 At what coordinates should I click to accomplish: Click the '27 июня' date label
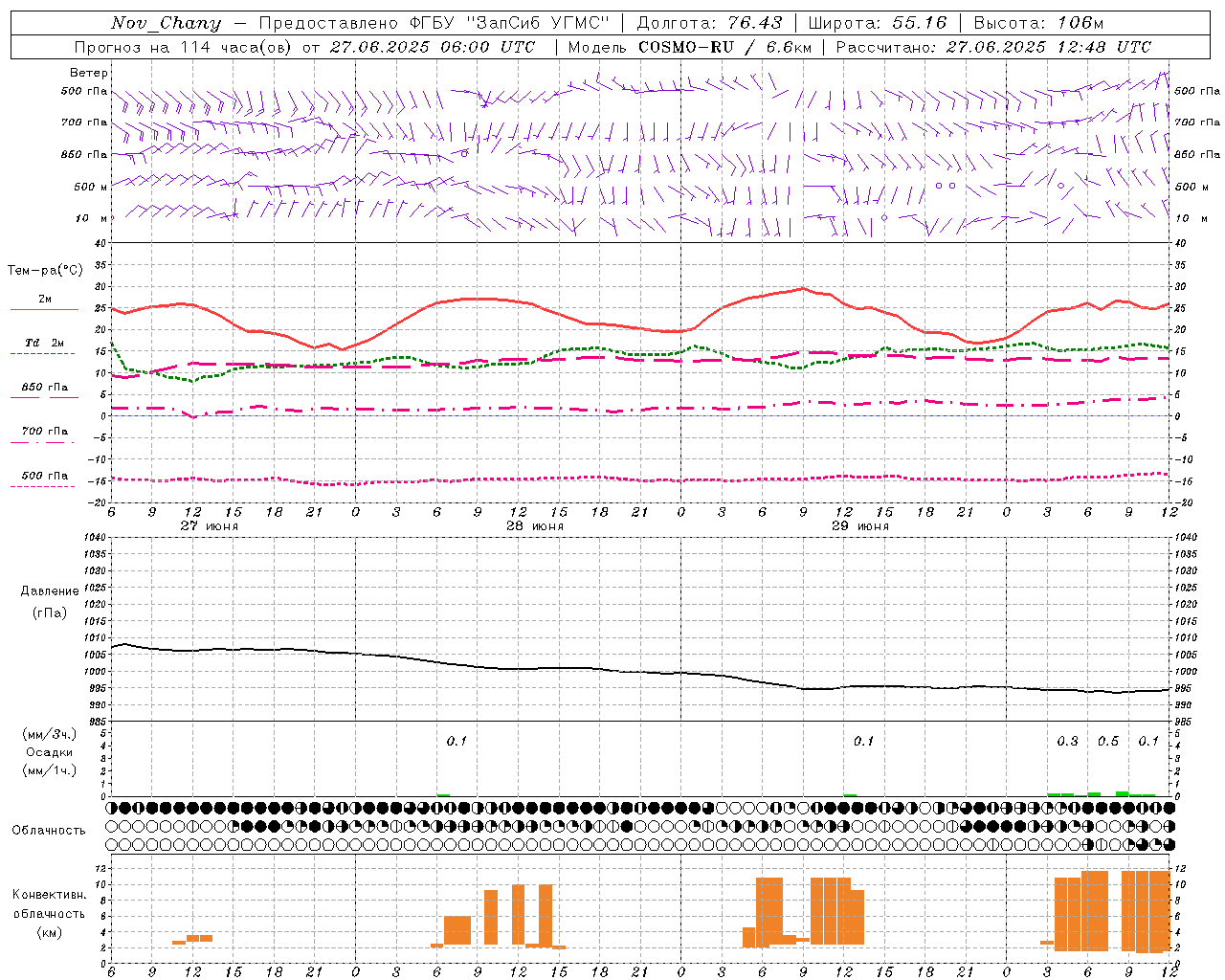210,526
